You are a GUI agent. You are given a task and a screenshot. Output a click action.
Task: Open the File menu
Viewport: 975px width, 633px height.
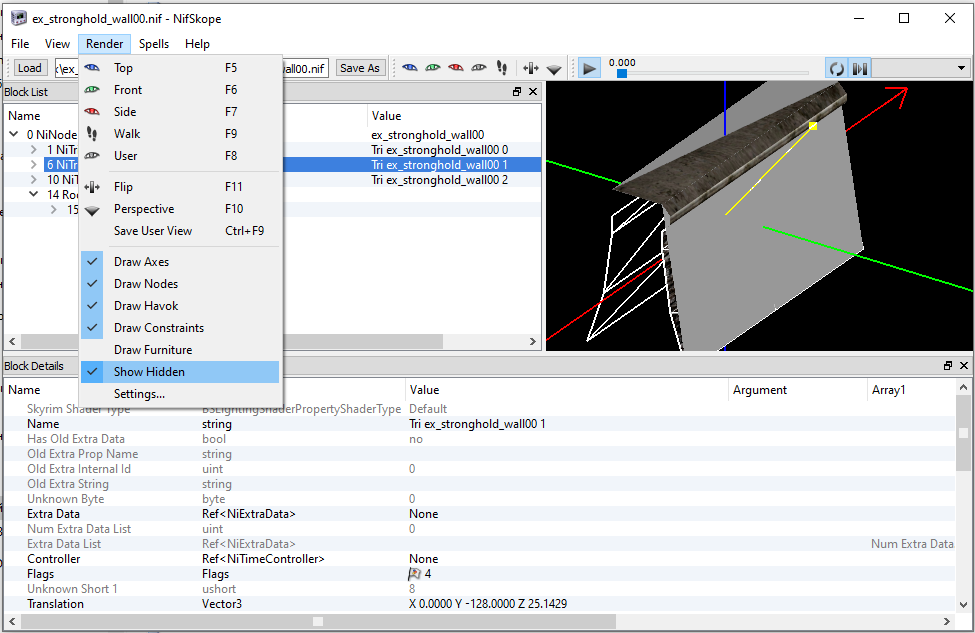click(20, 44)
